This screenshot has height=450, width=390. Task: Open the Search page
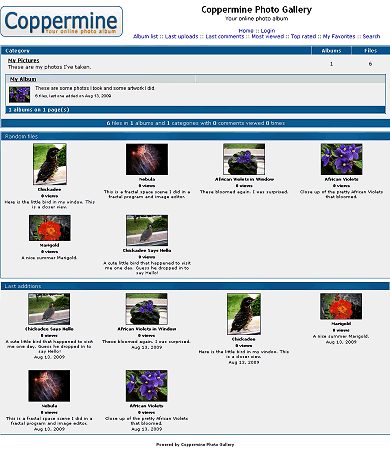371,36
